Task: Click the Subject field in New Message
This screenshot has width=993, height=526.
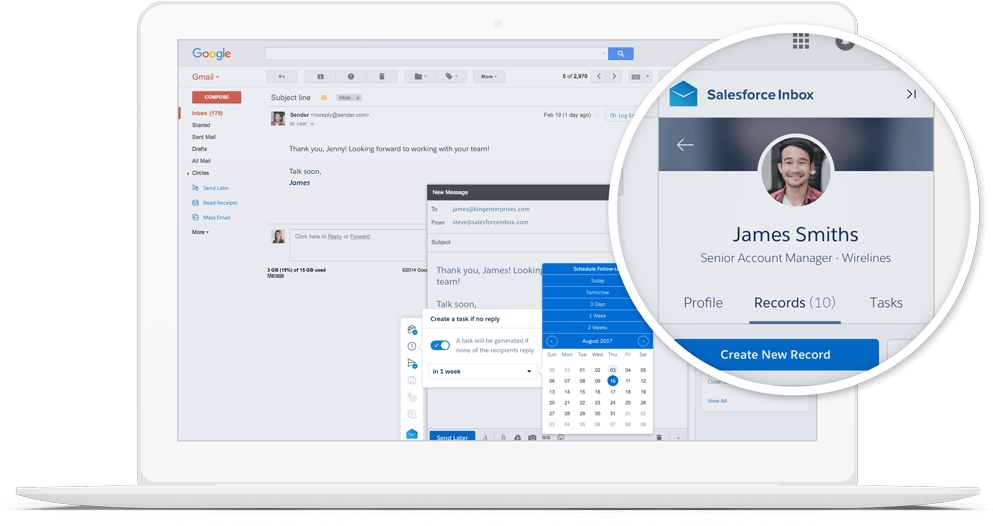Action: tap(519, 242)
